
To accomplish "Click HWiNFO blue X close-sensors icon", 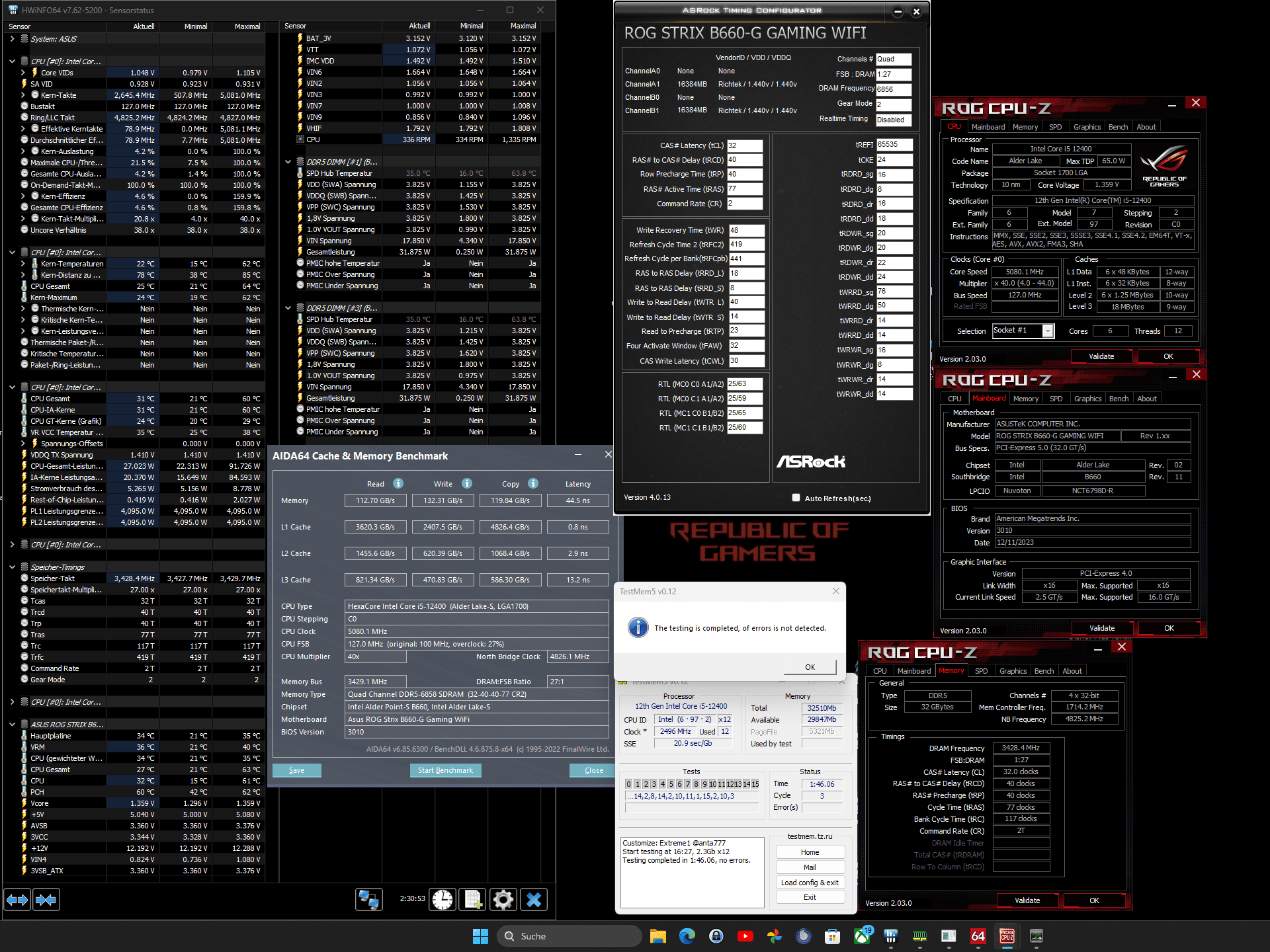I will 533,900.
